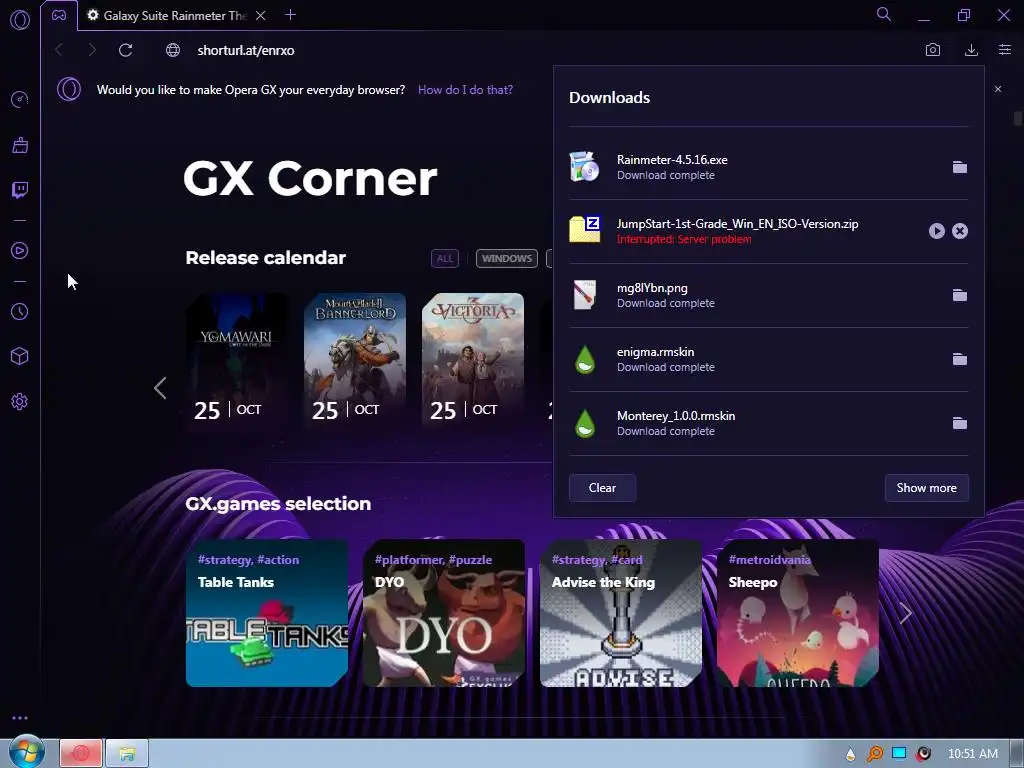Screen dimensions: 1024x768
Task: Show next GX.games selection items
Action: click(905, 613)
